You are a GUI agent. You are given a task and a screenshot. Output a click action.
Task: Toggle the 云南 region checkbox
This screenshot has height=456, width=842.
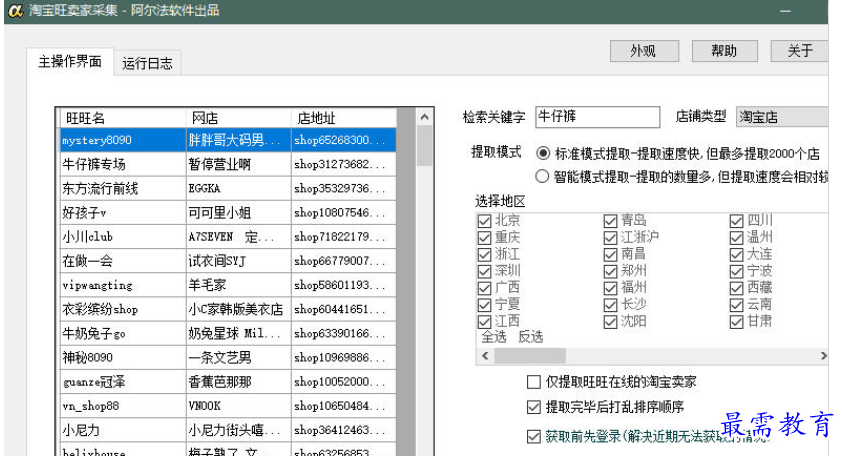click(x=736, y=305)
